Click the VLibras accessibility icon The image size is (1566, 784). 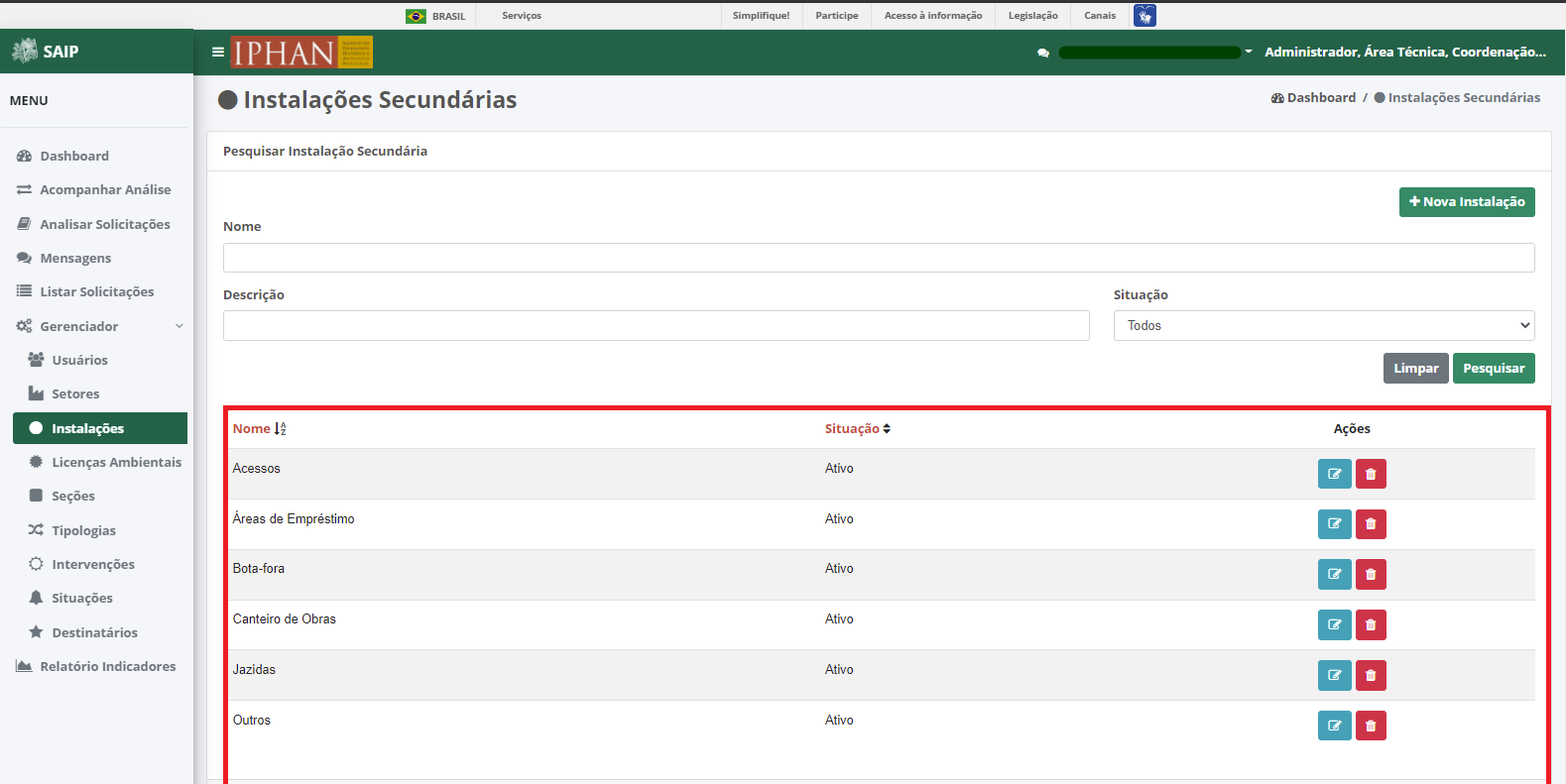pyautogui.click(x=1144, y=15)
